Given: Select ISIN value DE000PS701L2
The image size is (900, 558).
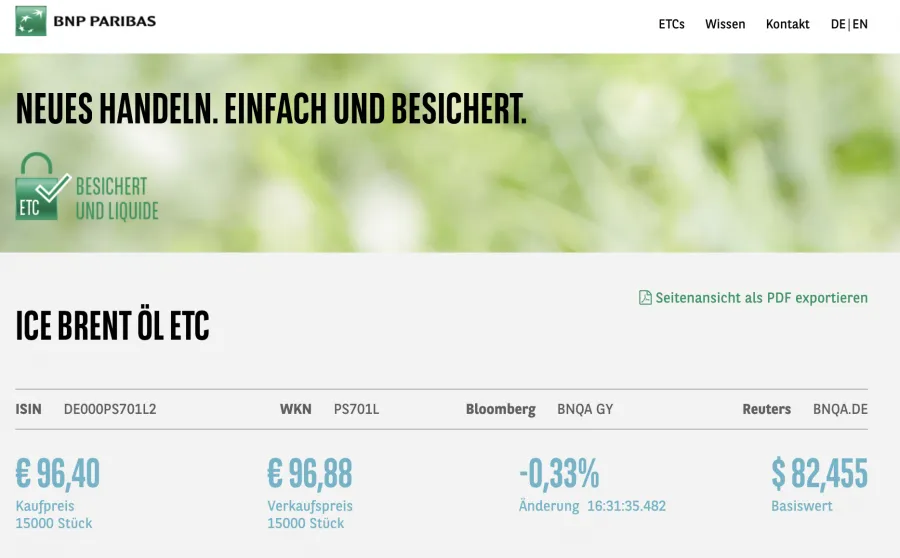Looking at the screenshot, I should coord(110,409).
